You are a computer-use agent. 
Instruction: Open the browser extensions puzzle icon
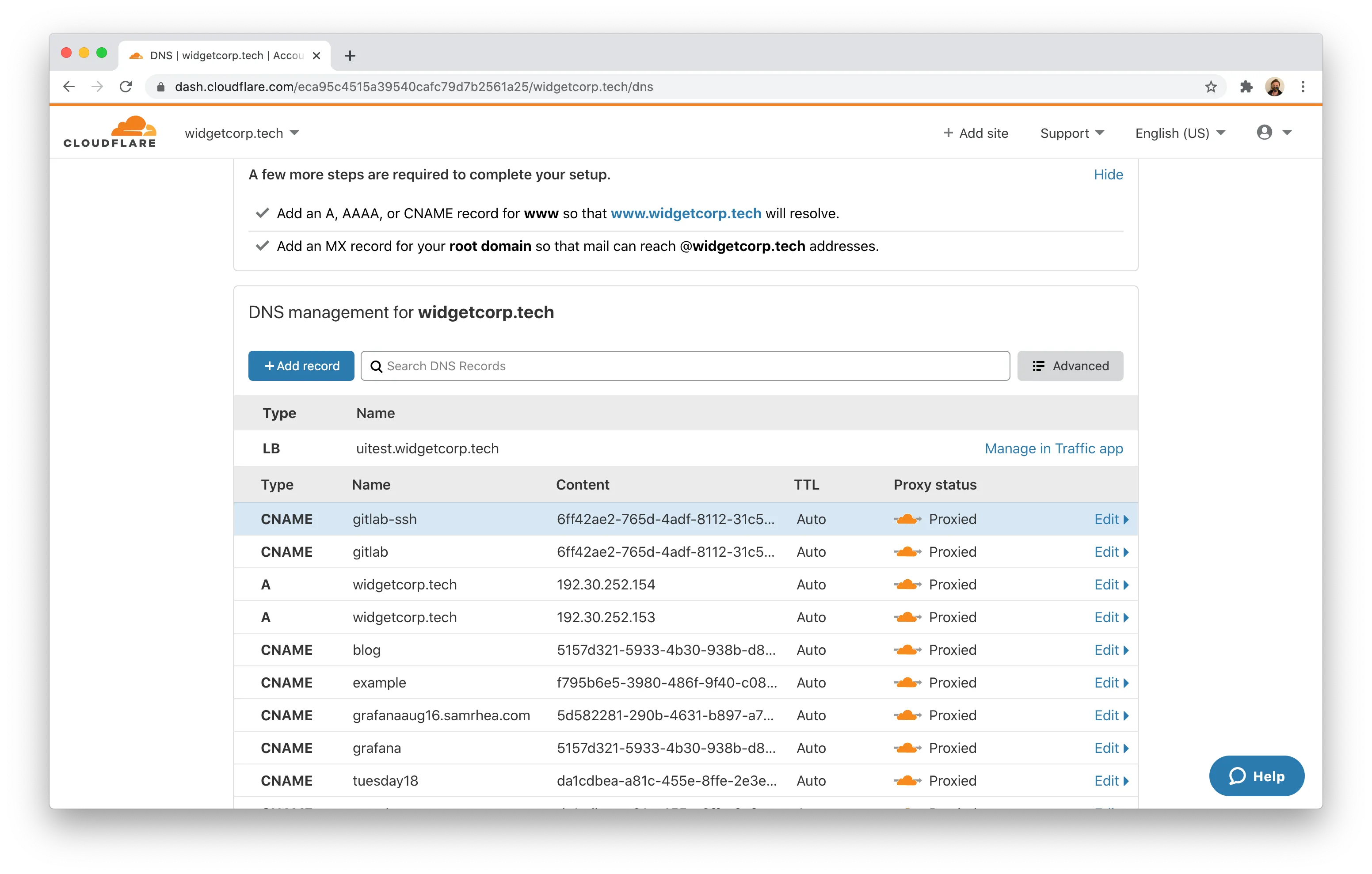point(1246,87)
